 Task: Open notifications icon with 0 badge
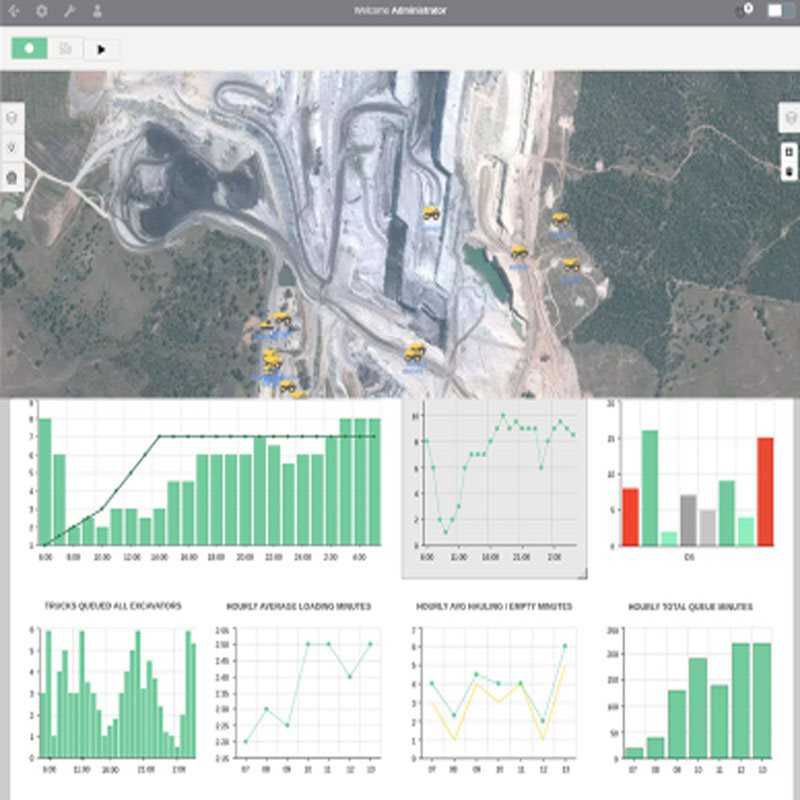[744, 10]
